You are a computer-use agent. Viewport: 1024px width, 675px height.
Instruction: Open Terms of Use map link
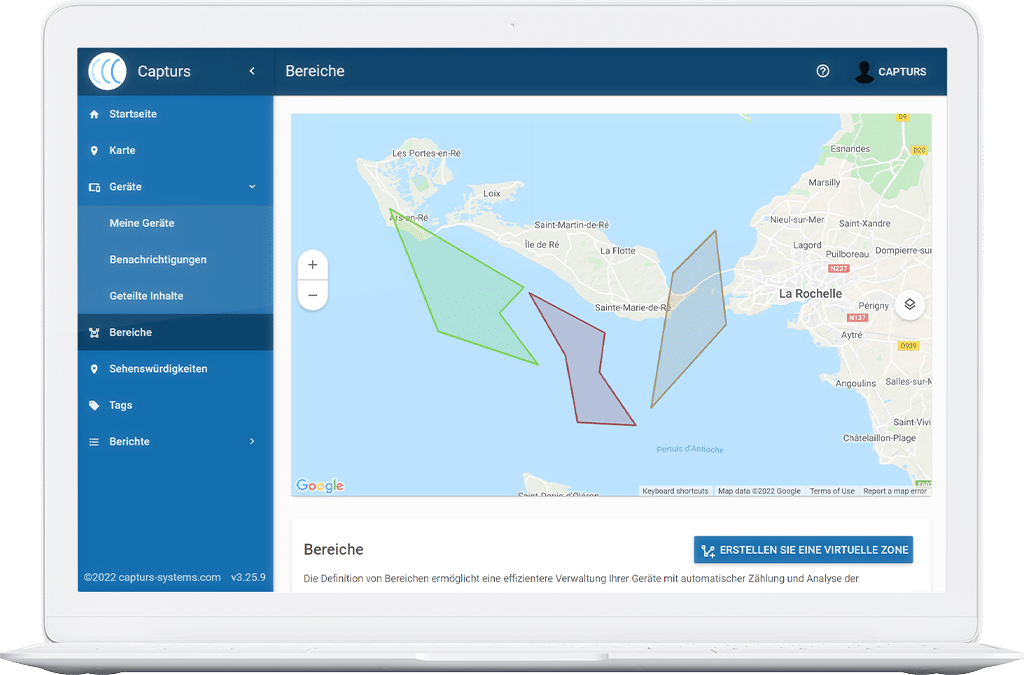click(x=832, y=492)
